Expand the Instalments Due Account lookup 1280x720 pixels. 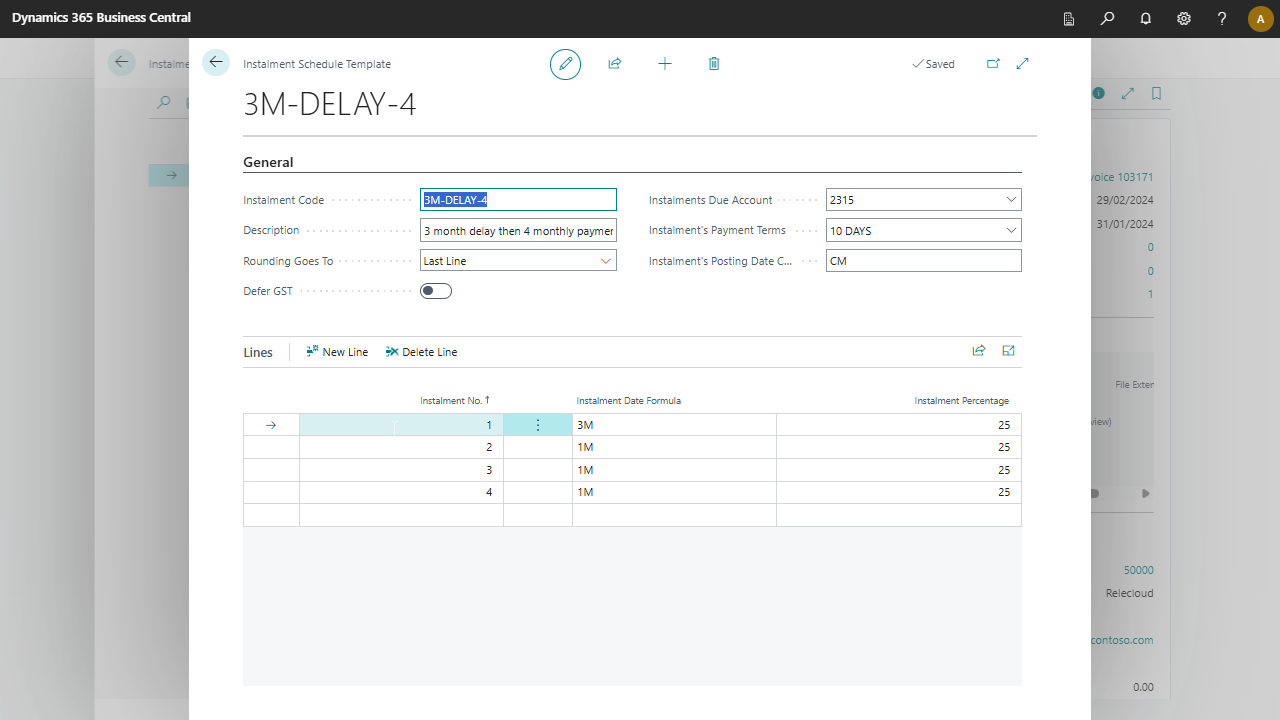1010,199
